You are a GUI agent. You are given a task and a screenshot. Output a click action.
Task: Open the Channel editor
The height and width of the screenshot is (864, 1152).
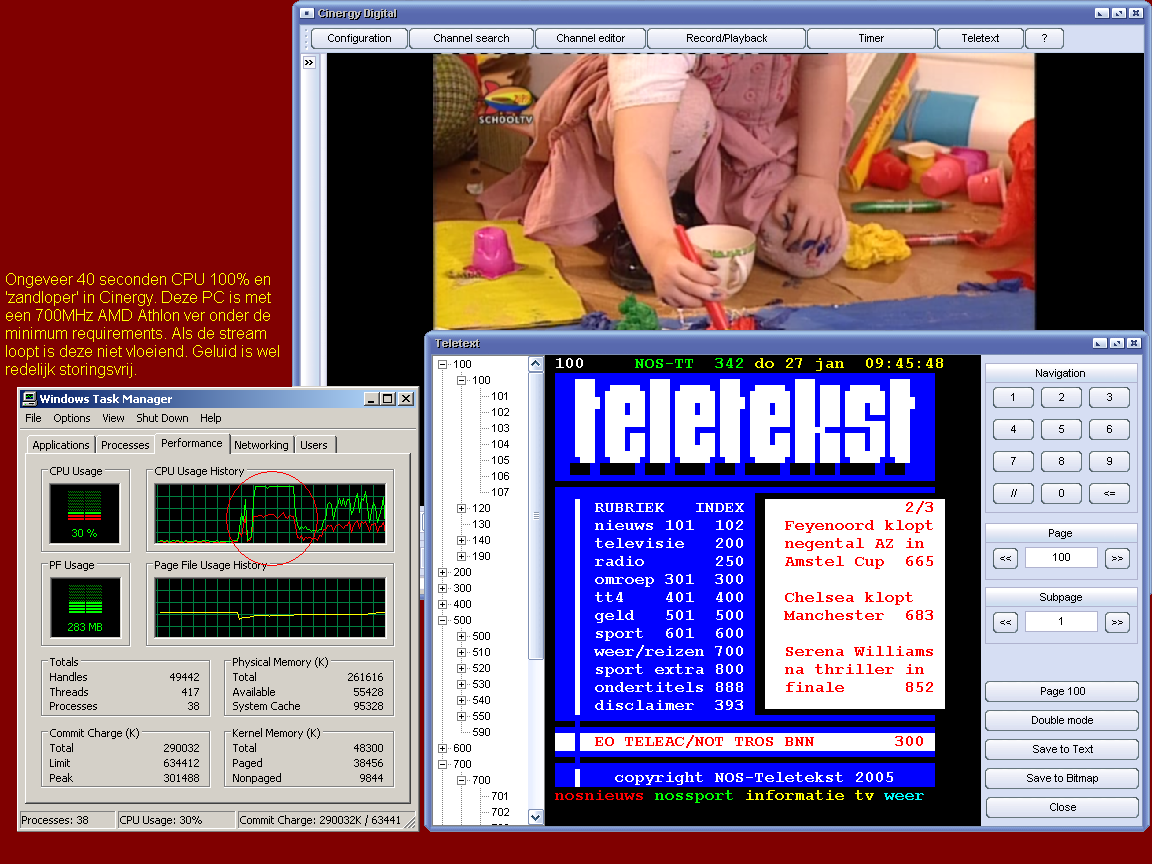(x=590, y=38)
